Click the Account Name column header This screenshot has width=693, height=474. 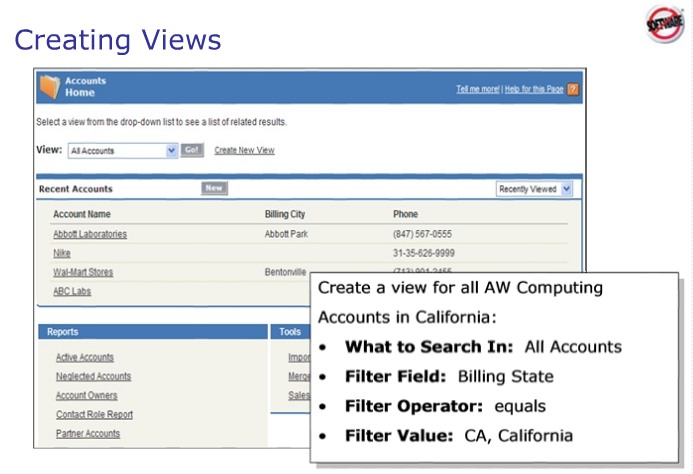click(x=81, y=214)
